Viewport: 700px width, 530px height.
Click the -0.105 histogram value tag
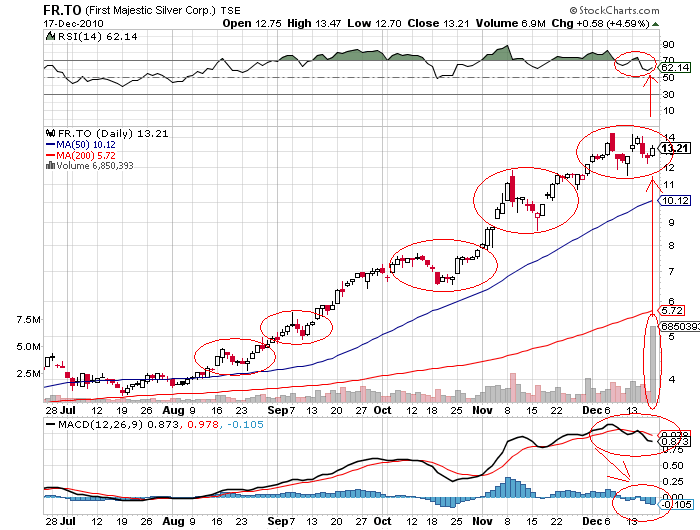tap(676, 505)
